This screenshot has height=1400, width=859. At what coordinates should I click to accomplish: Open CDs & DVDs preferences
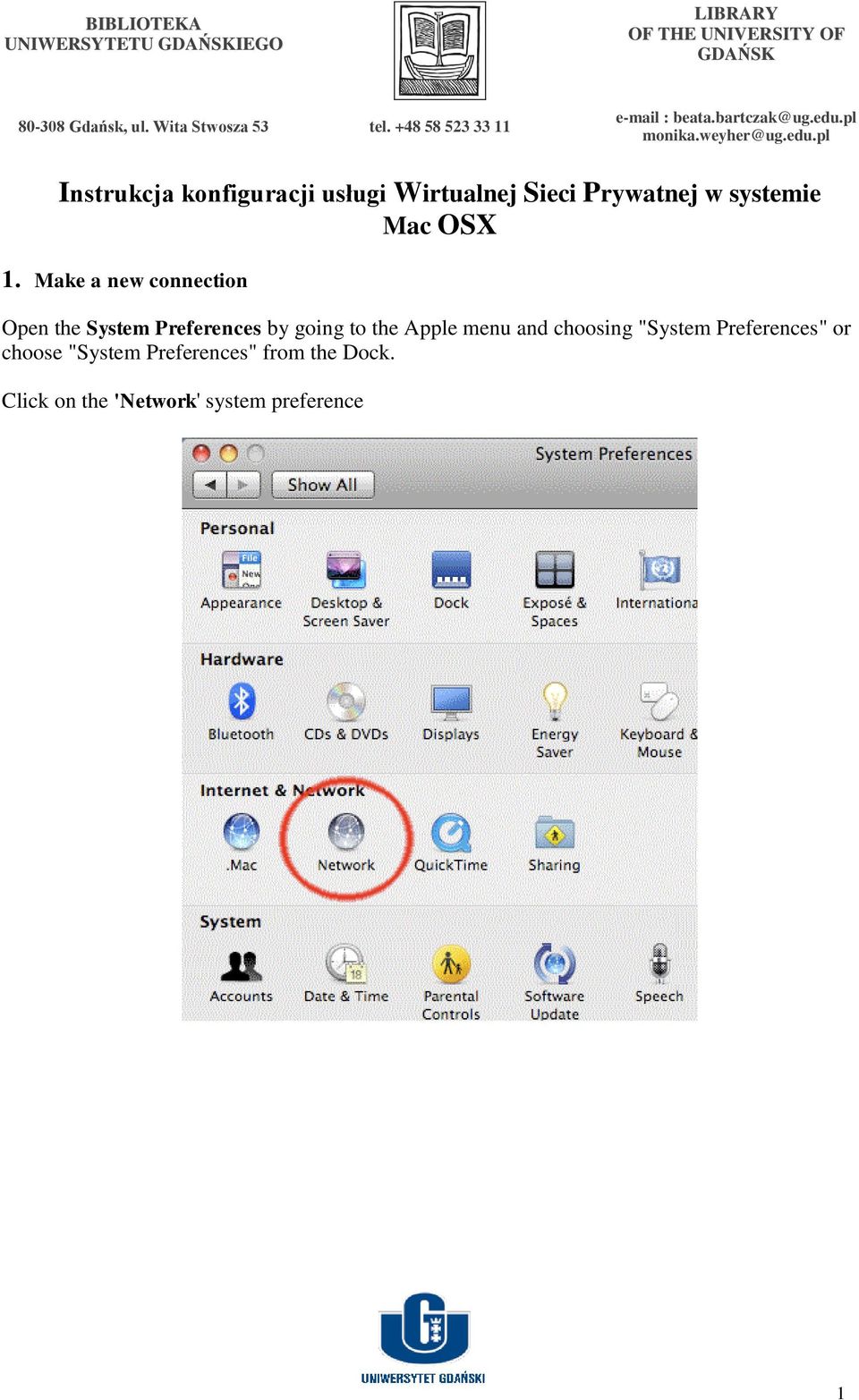click(x=345, y=711)
